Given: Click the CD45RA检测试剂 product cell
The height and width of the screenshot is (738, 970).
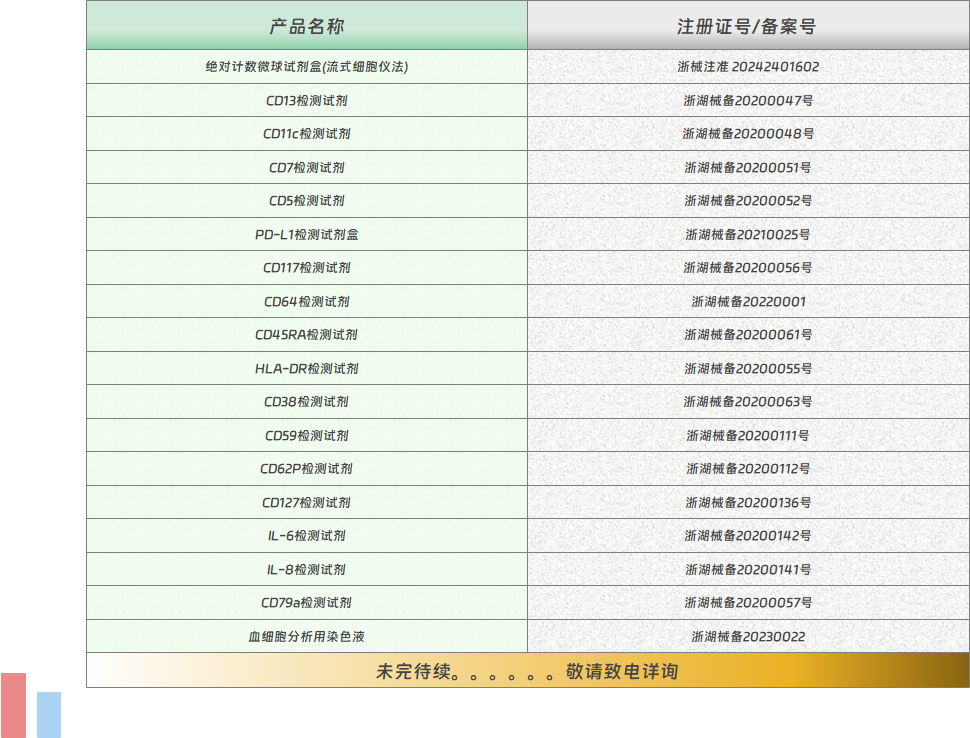Looking at the screenshot, I should coord(307,335).
